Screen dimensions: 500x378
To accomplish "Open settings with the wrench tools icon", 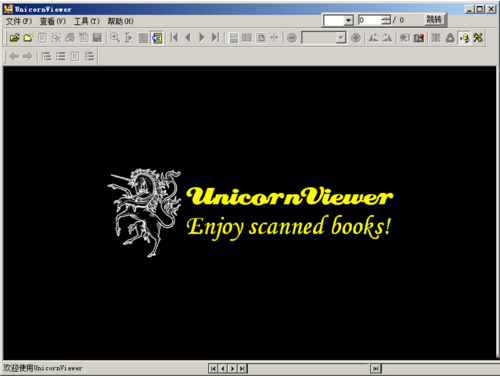I will [478, 38].
